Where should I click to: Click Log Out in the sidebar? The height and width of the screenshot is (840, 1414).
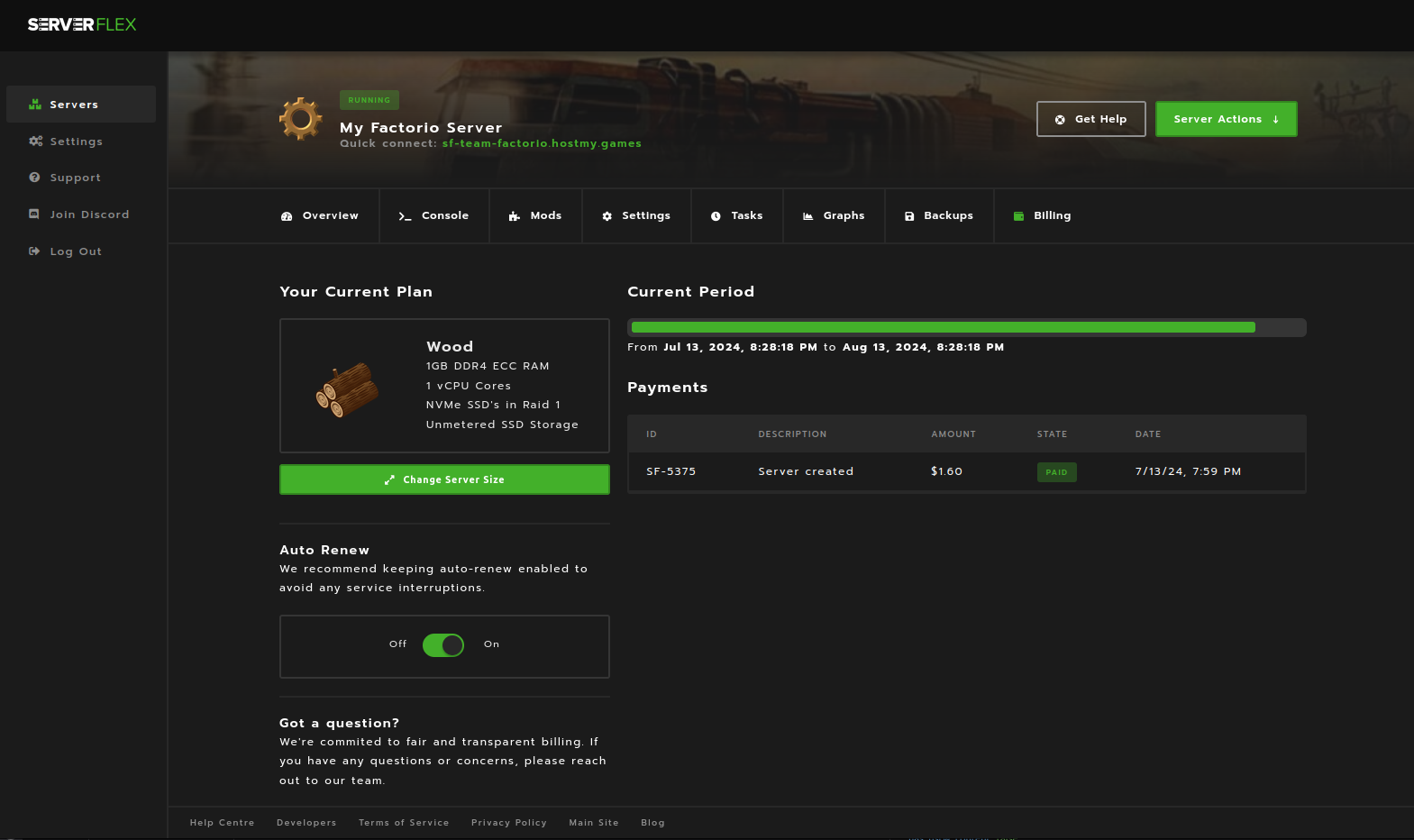81,251
